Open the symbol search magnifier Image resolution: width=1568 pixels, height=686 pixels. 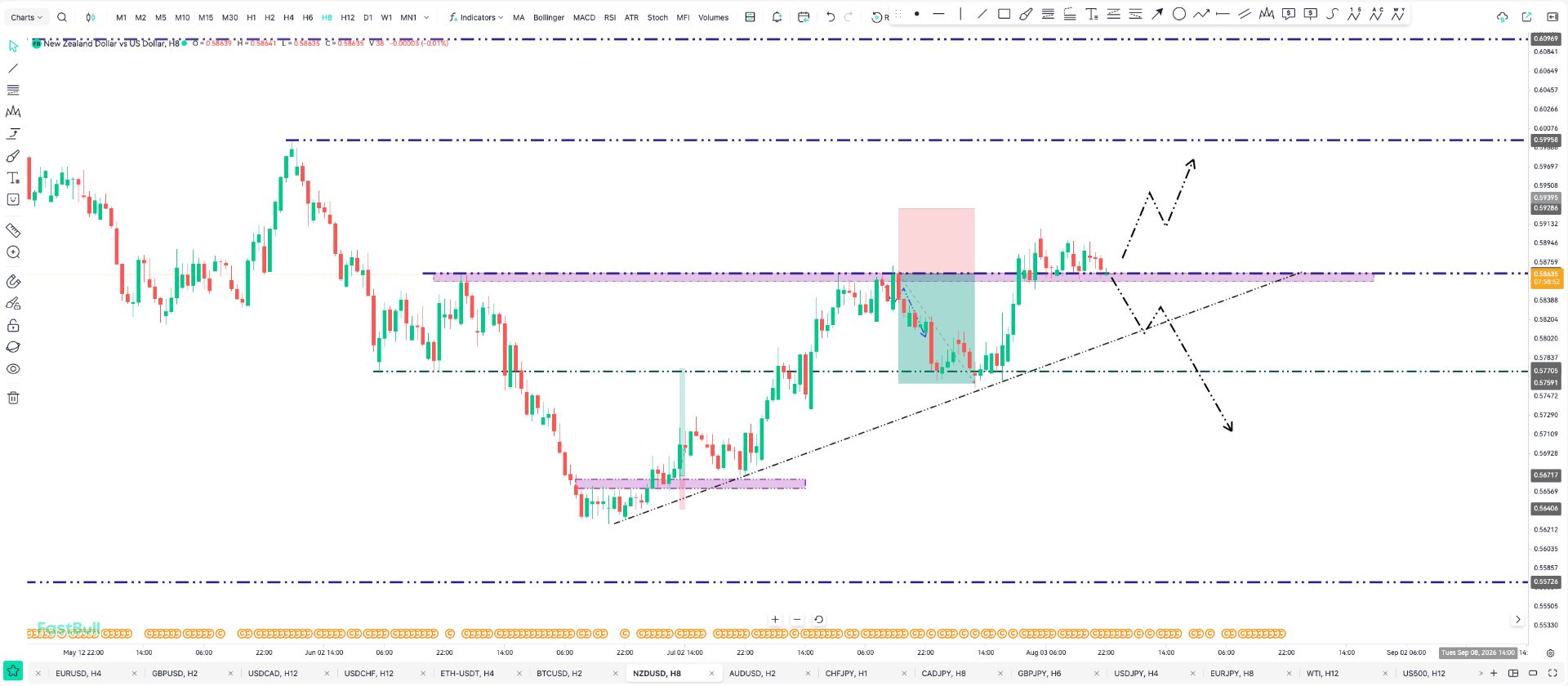(62, 17)
